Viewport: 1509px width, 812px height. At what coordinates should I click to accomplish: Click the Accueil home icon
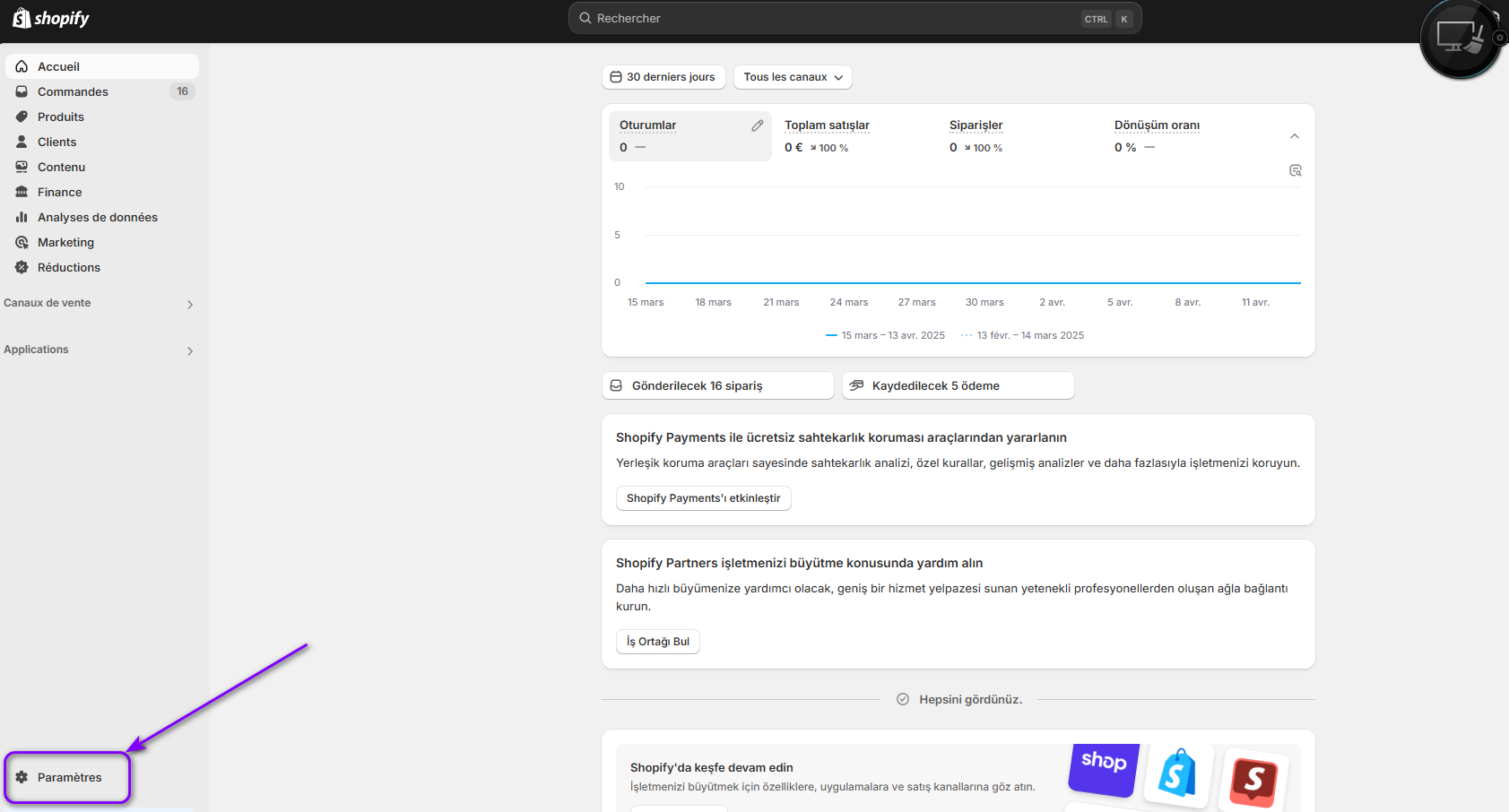point(22,66)
